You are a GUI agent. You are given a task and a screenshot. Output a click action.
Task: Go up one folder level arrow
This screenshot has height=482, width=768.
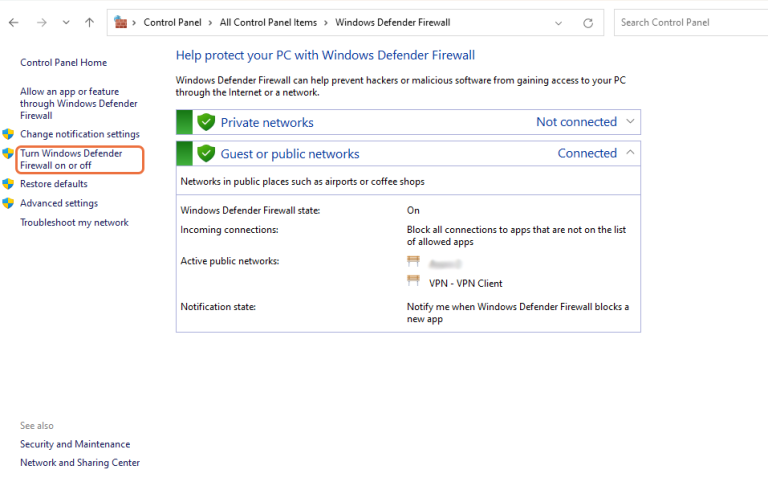[89, 22]
